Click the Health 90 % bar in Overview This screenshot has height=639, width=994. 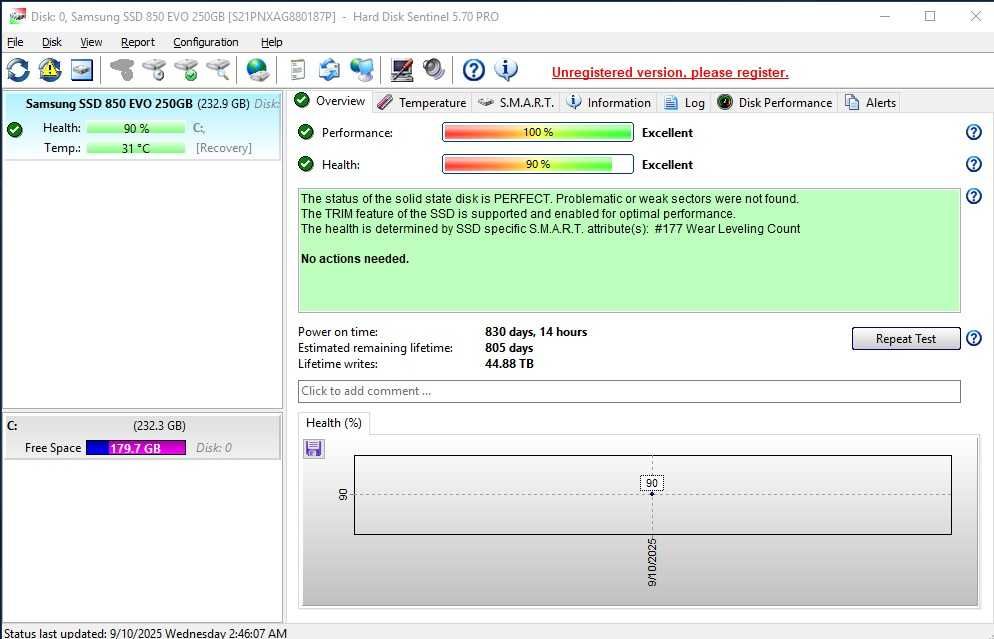click(538, 164)
